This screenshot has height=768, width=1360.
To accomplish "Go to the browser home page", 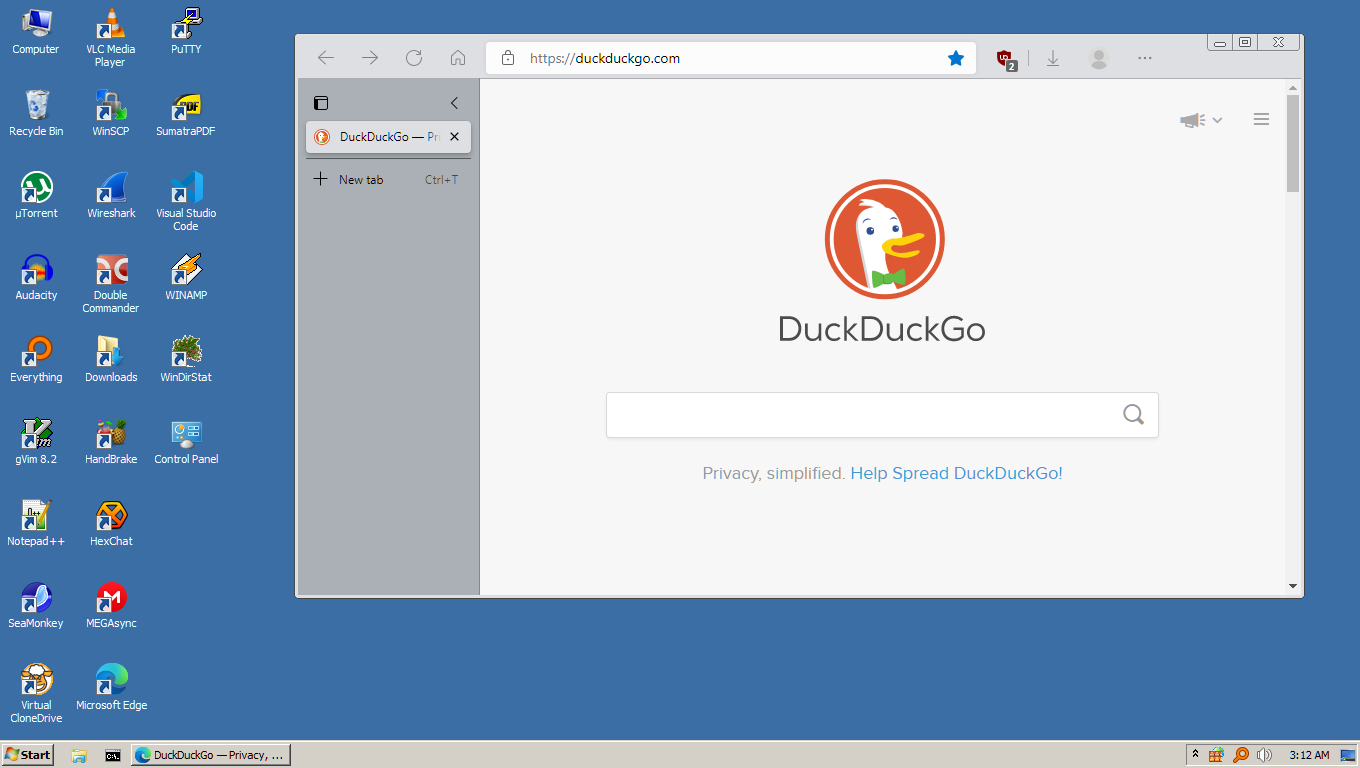I will tap(458, 58).
